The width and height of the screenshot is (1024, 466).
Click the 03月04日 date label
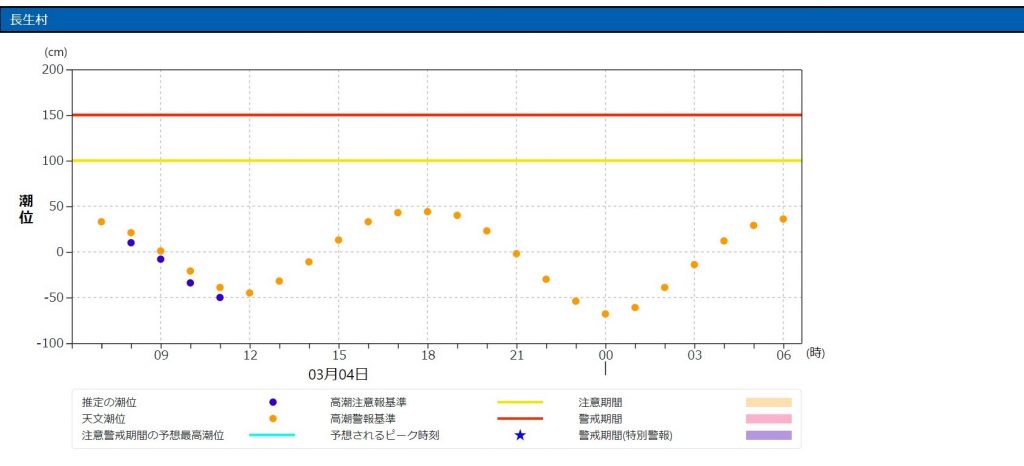click(x=338, y=374)
